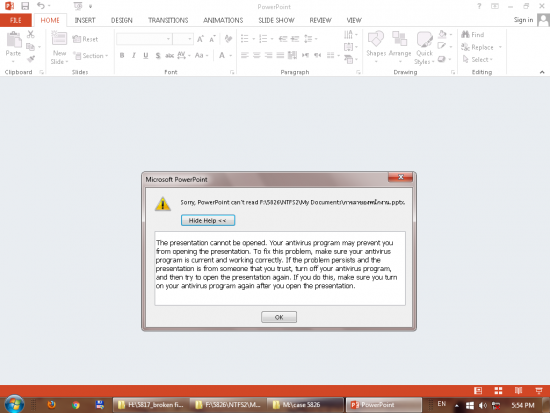Click the Save icon in Quick Access toolbar
The width and height of the screenshot is (550, 413).
pos(25,6)
